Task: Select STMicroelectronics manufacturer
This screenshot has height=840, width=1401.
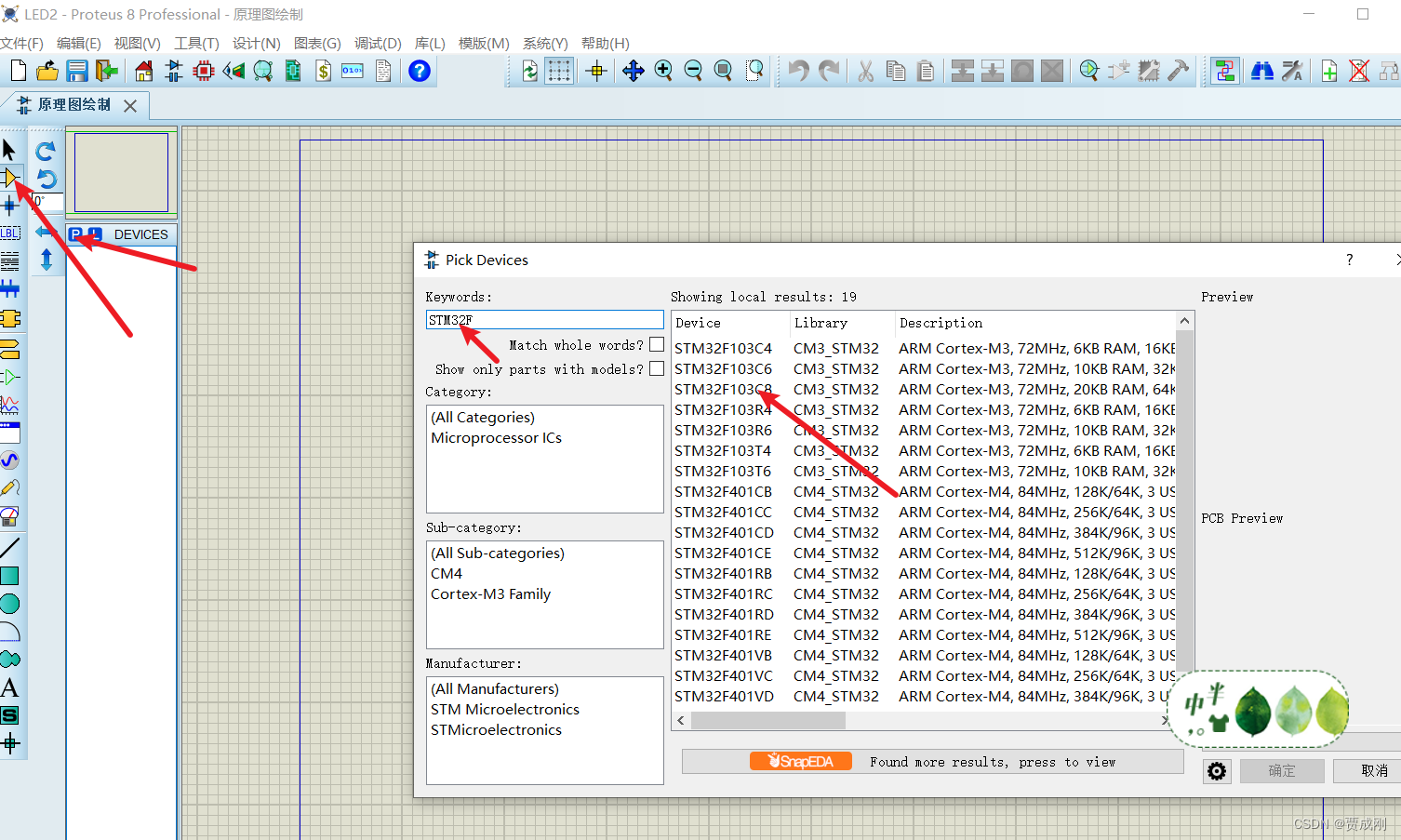Action: tap(496, 729)
